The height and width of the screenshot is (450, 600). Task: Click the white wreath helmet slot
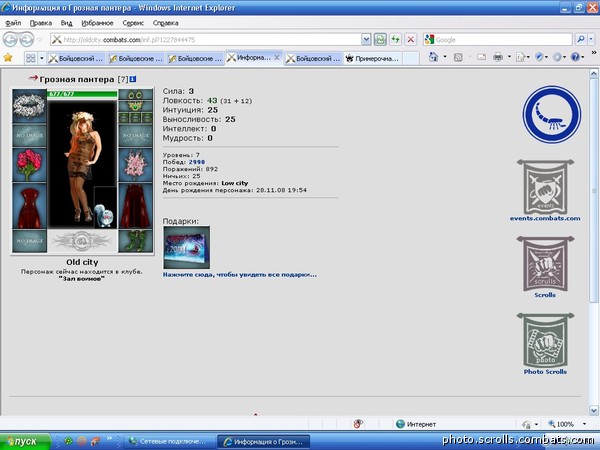[29, 106]
